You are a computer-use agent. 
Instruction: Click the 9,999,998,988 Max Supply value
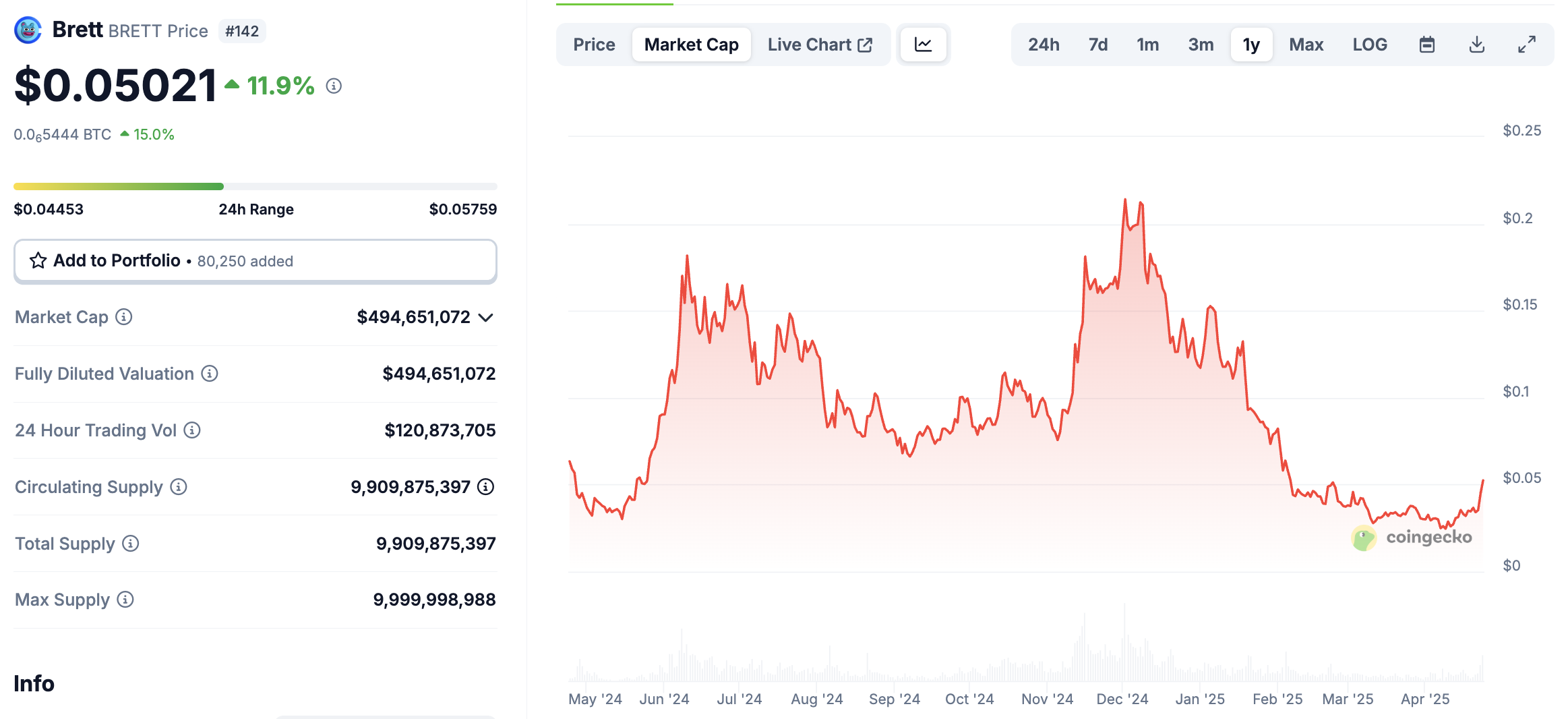click(x=435, y=600)
